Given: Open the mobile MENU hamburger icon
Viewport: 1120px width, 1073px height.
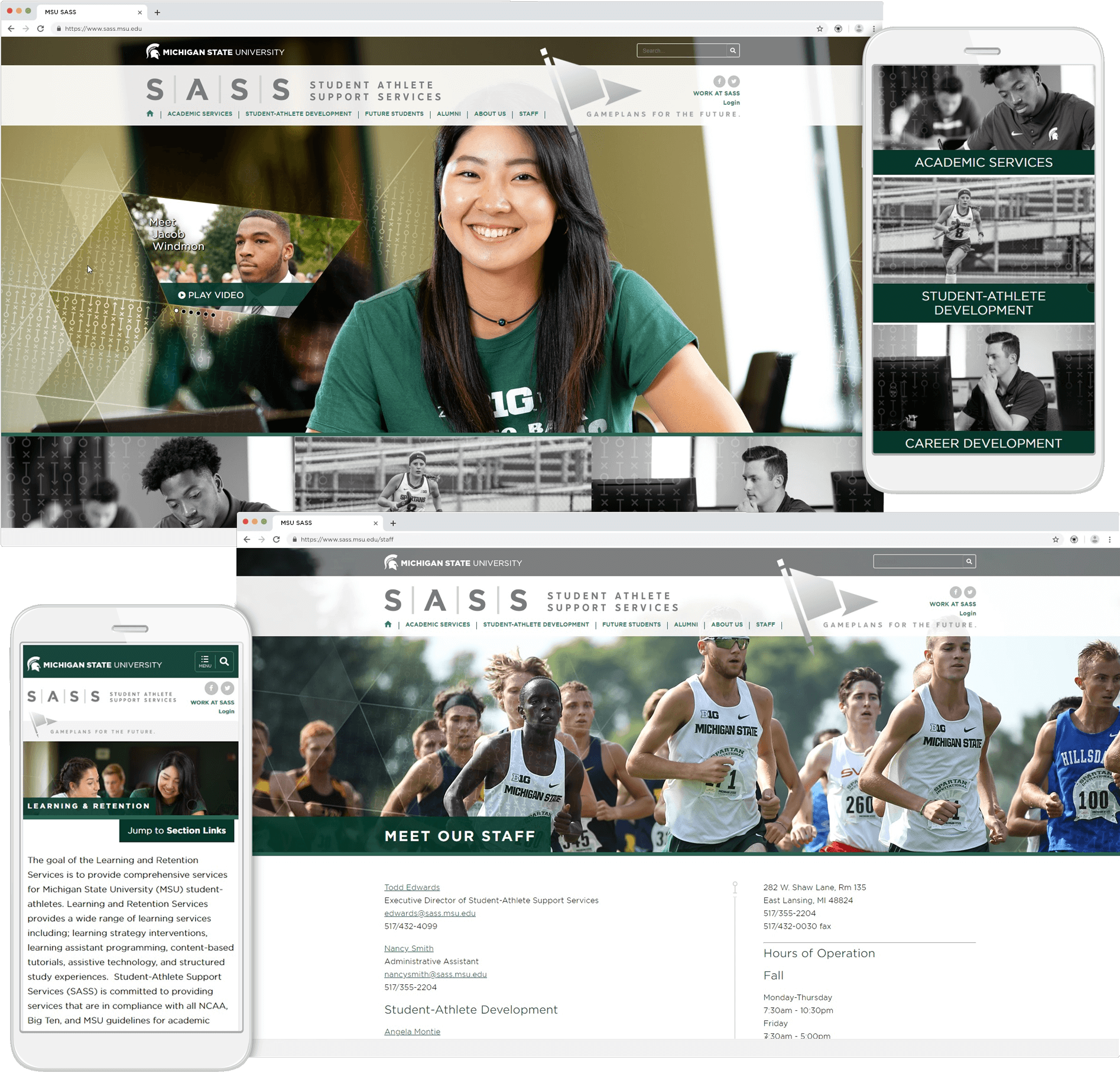Looking at the screenshot, I should coord(205,662).
